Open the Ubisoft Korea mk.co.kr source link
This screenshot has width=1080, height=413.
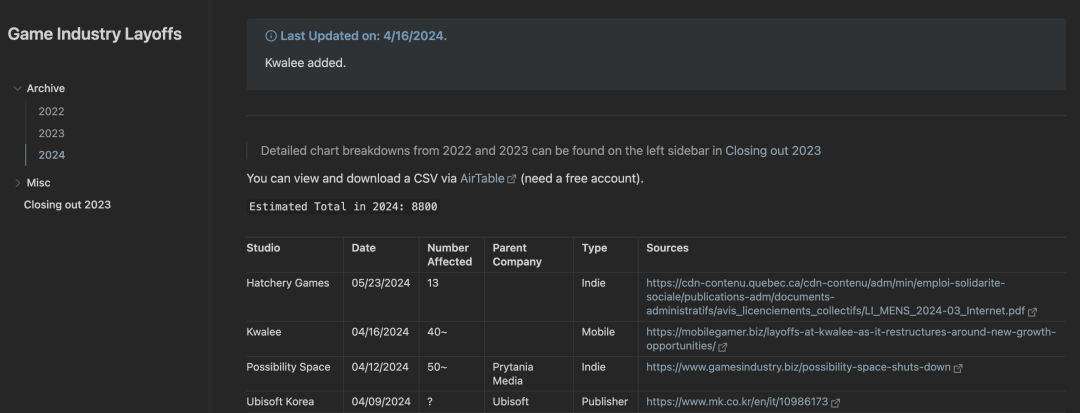[x=734, y=402]
